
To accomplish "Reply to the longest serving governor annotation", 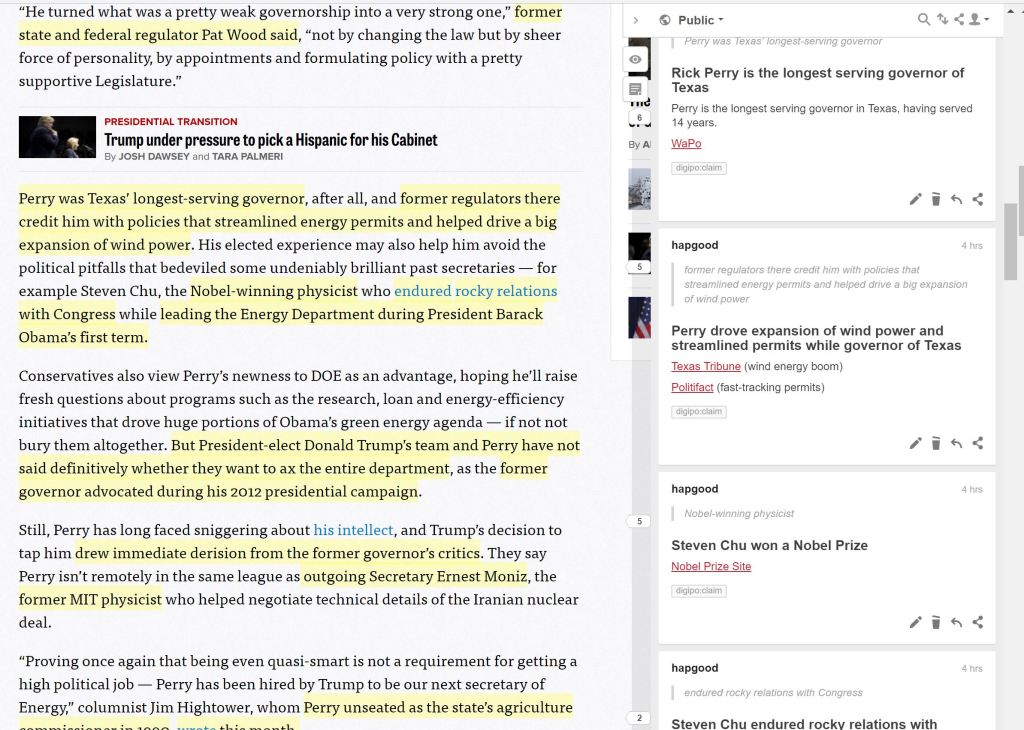I will point(956,200).
